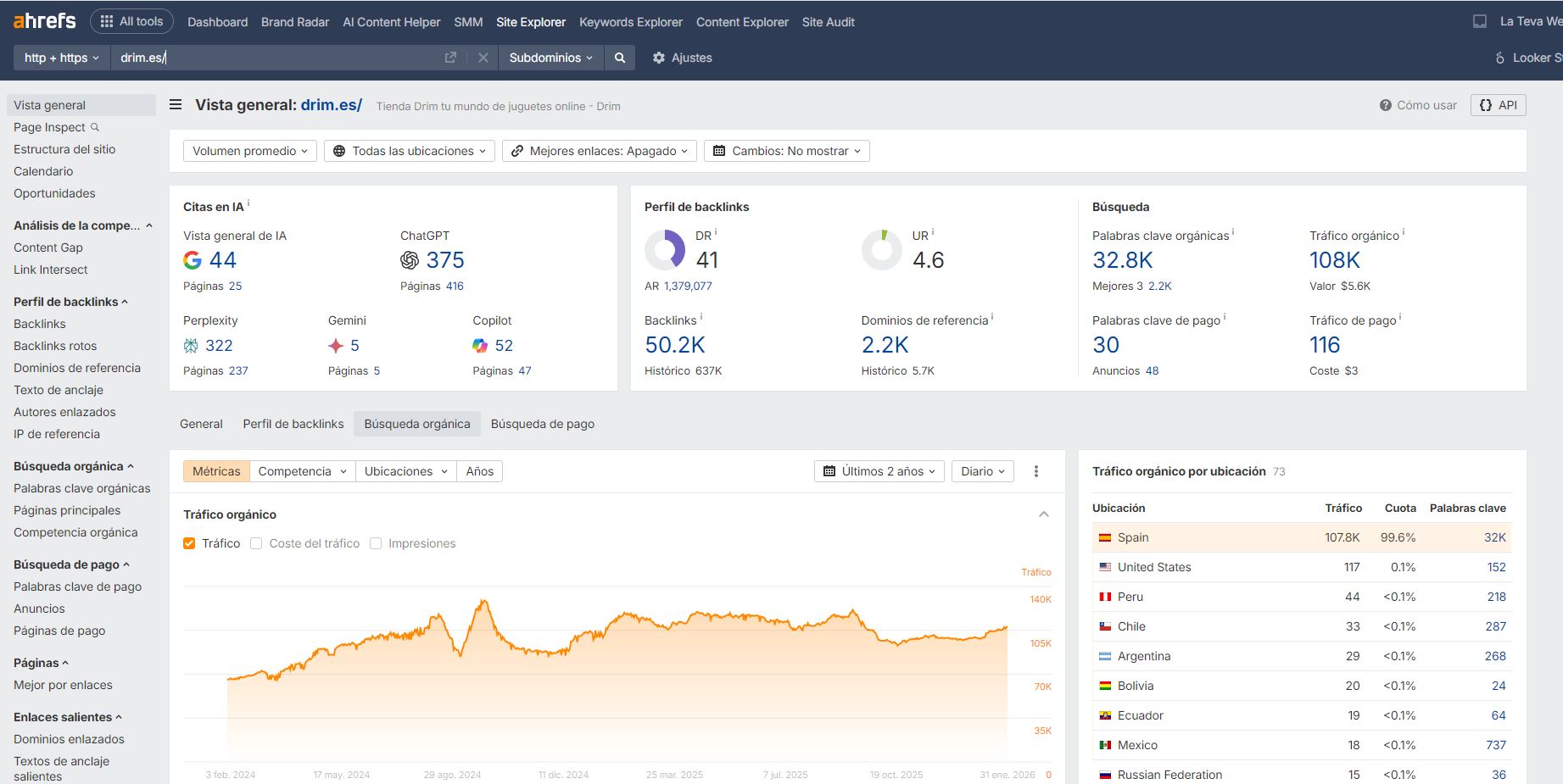
Task: Open the Subdominios dropdown
Action: (x=550, y=57)
